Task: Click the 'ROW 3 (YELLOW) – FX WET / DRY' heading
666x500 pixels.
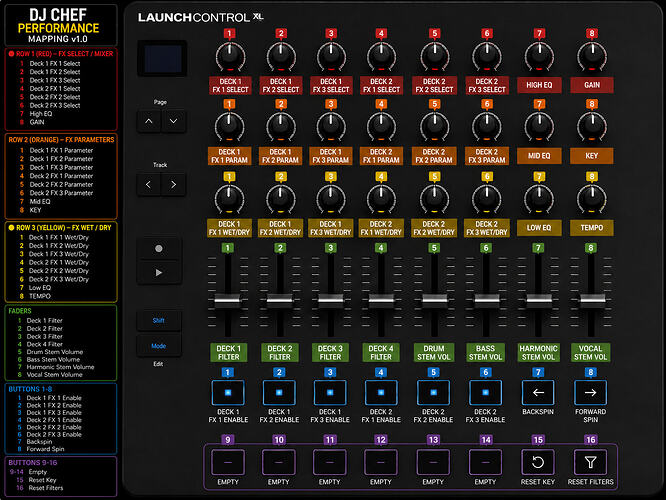Action: click(60, 228)
